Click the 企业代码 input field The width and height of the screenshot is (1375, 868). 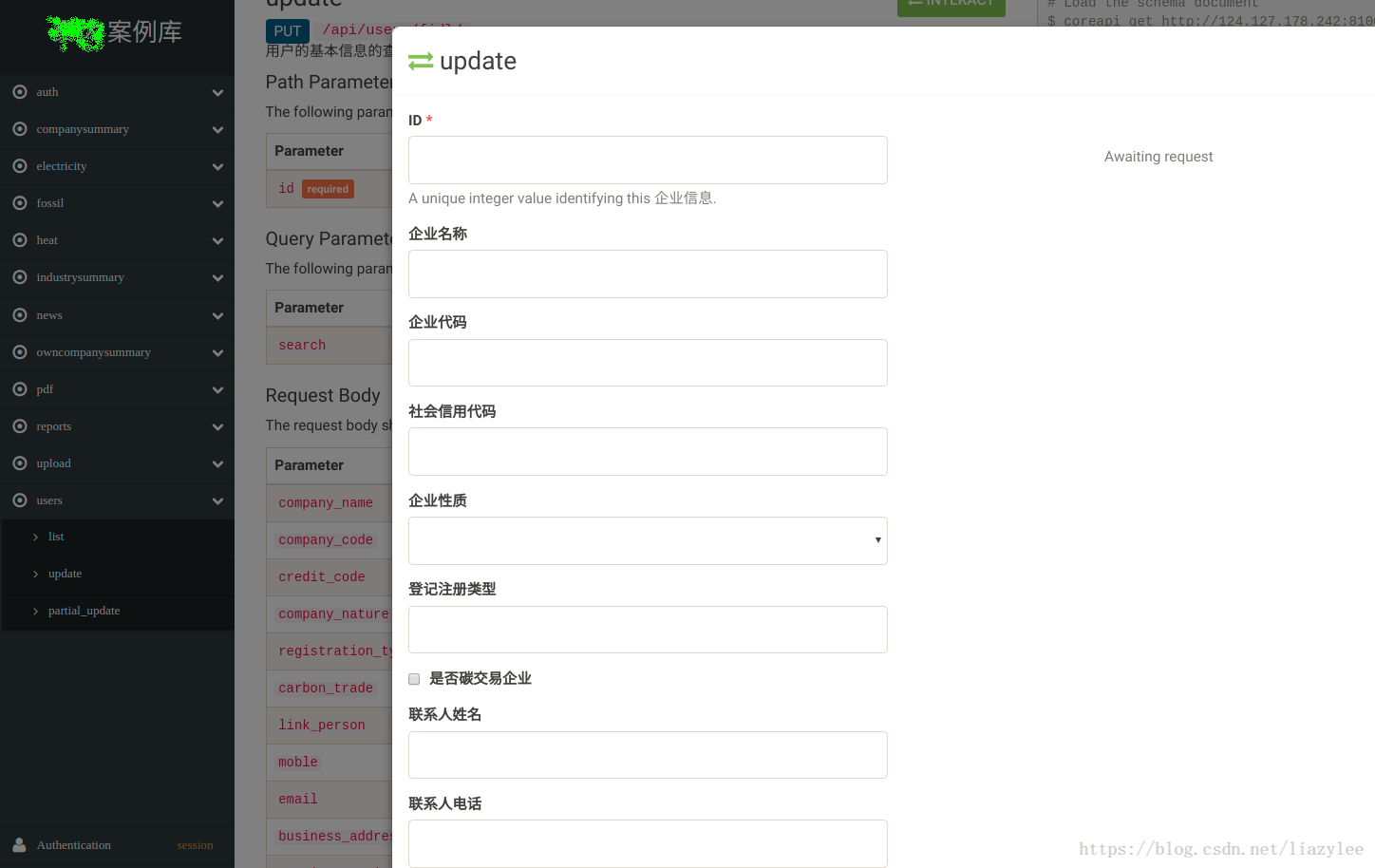click(x=648, y=363)
